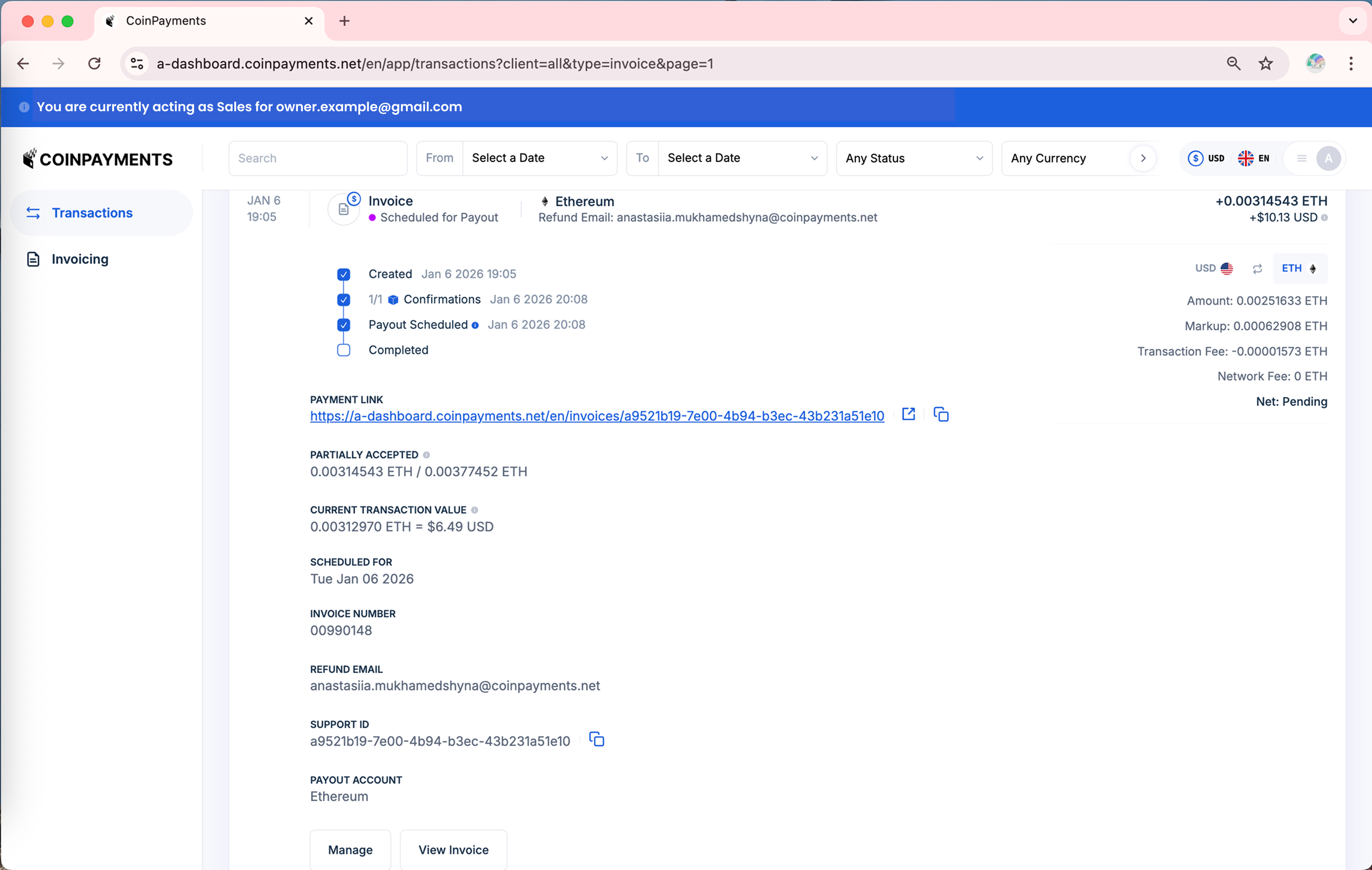Click the Created step checkbox

pyautogui.click(x=343, y=274)
